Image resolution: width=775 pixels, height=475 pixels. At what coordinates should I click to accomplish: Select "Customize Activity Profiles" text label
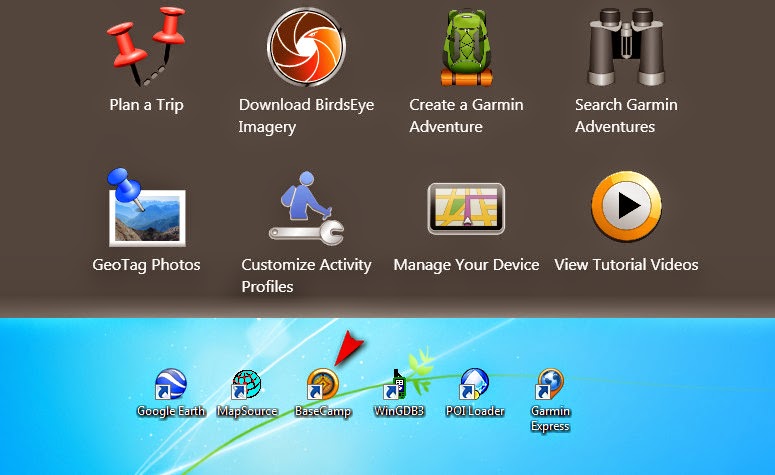pos(306,275)
